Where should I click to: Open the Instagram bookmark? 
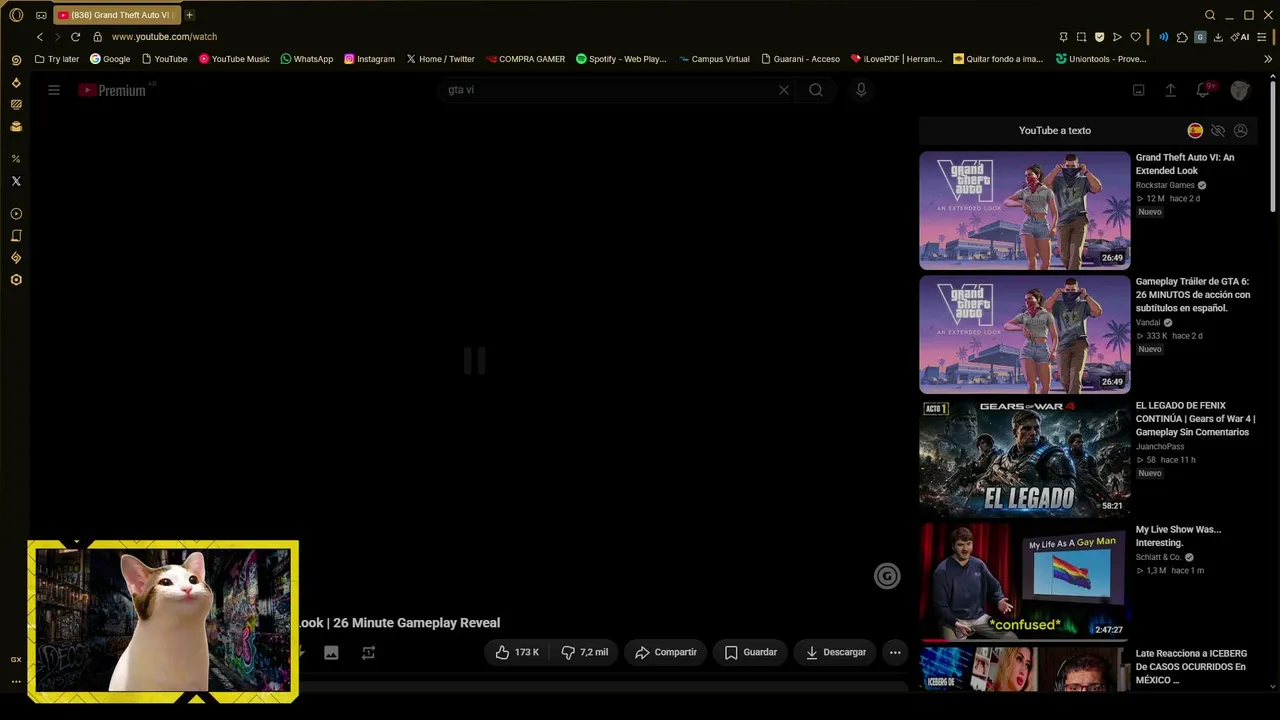(x=369, y=59)
